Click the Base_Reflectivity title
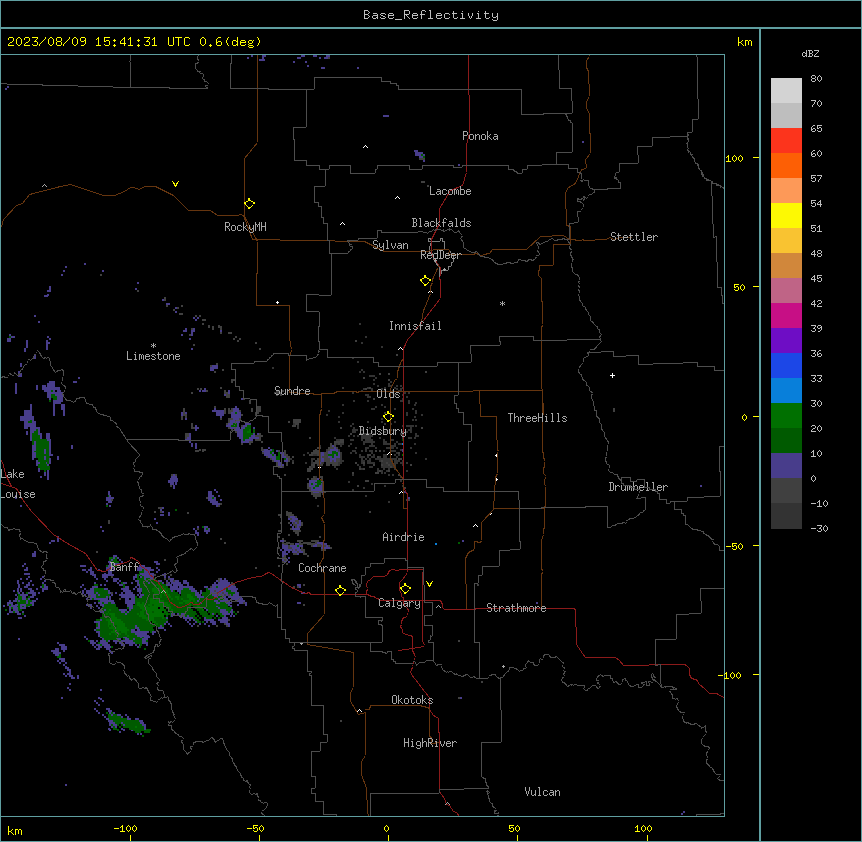862x842 pixels. [x=431, y=15]
